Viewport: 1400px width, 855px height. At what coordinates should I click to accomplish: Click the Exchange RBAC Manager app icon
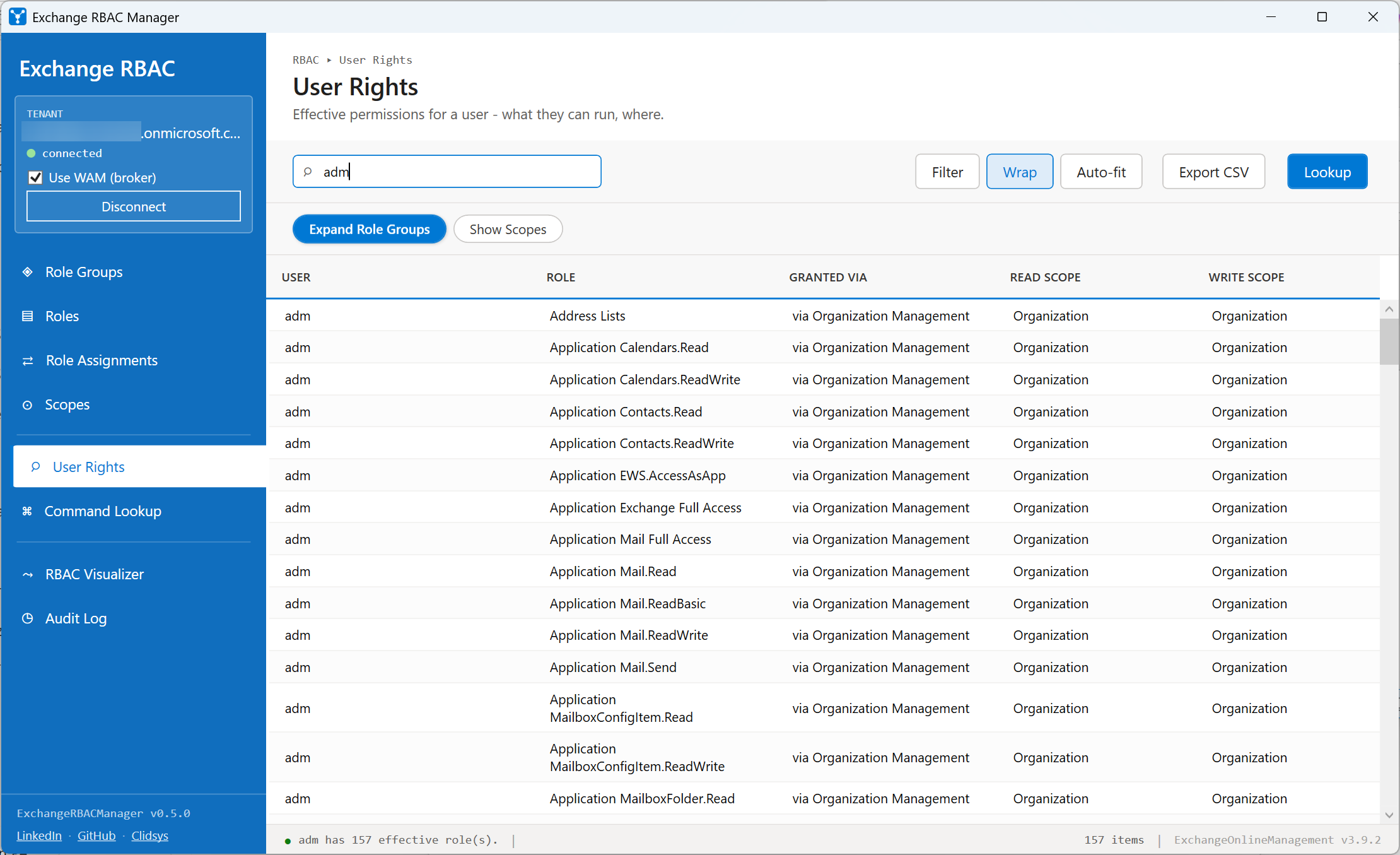coord(18,17)
